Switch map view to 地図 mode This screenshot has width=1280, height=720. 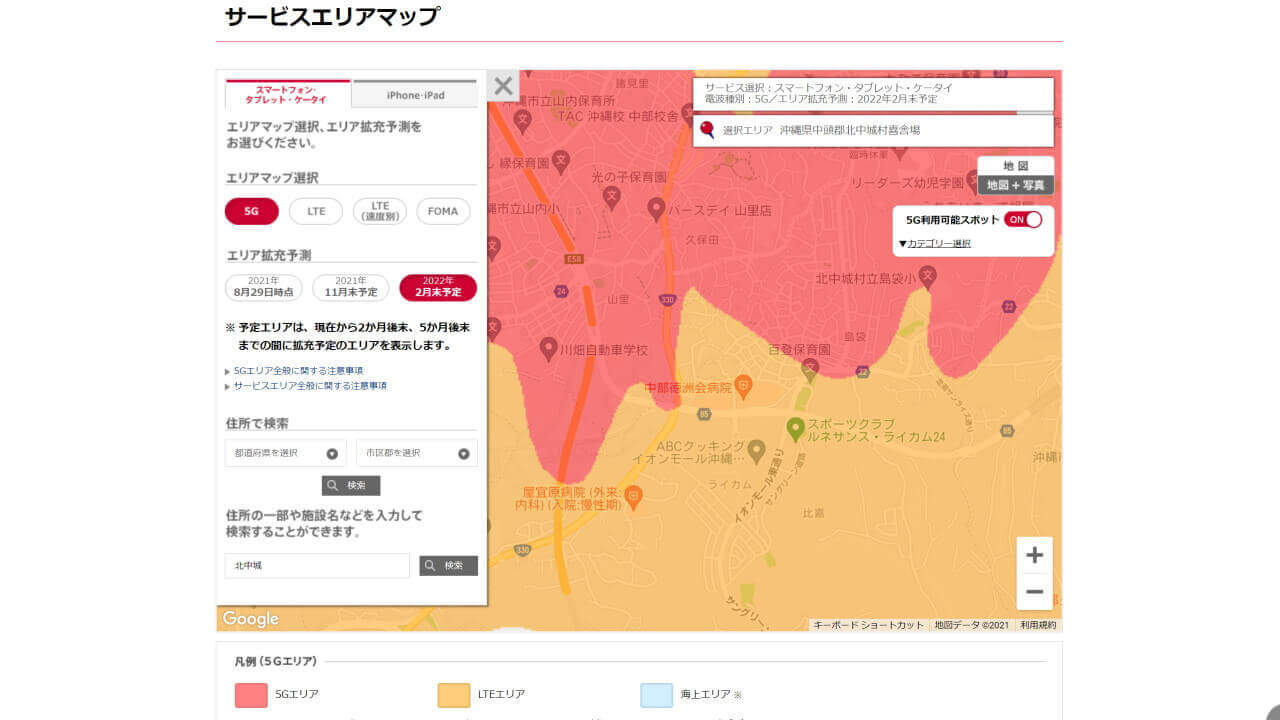(x=1018, y=163)
